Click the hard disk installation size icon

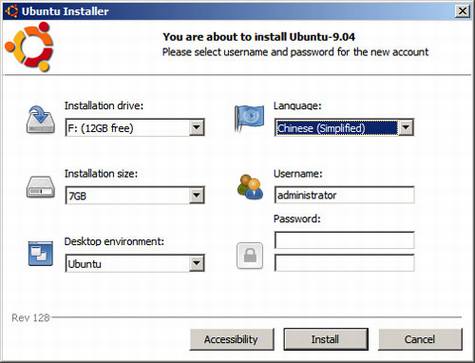click(x=40, y=187)
